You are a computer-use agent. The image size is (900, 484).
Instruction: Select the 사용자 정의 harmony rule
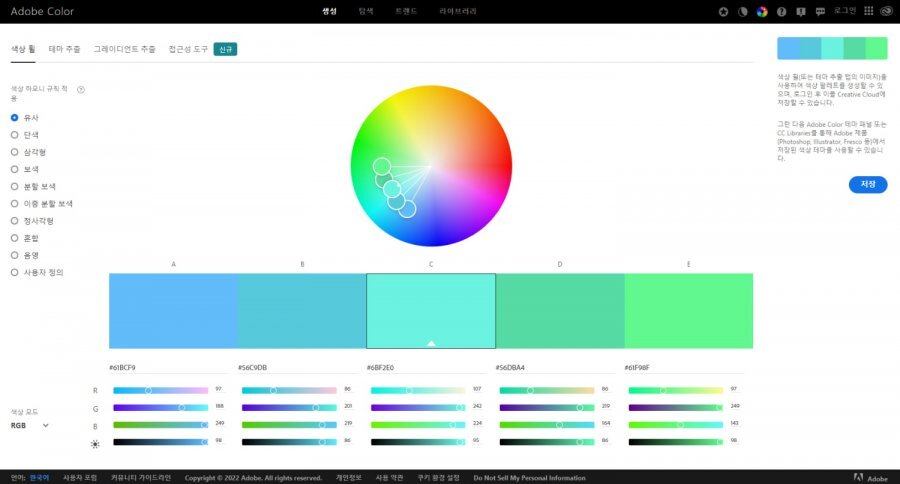click(37, 273)
